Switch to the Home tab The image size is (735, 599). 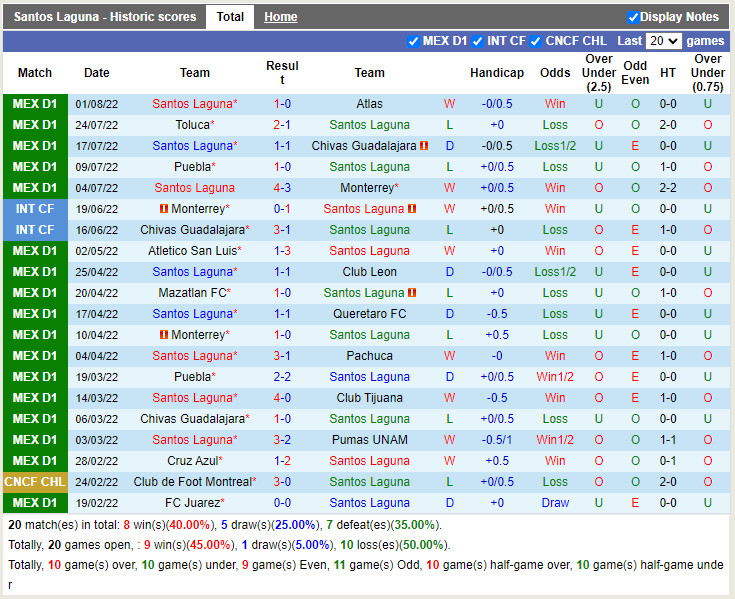coord(280,17)
